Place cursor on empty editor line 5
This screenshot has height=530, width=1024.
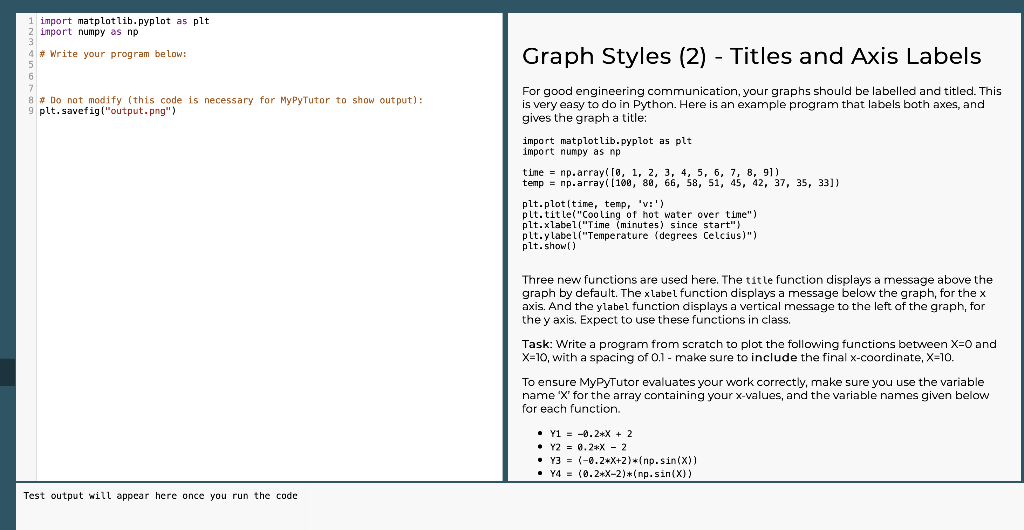pyautogui.click(x=269, y=65)
